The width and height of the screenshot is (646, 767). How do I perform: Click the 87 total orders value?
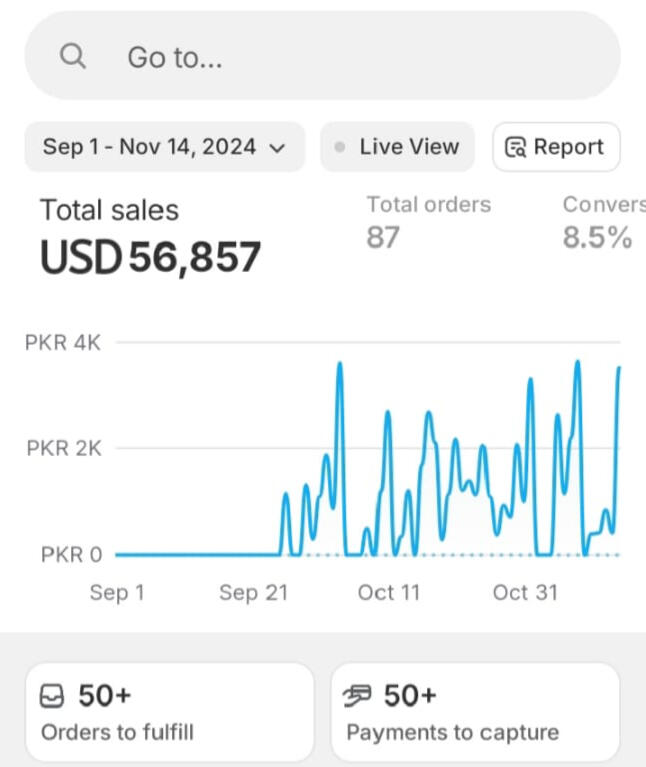click(382, 237)
